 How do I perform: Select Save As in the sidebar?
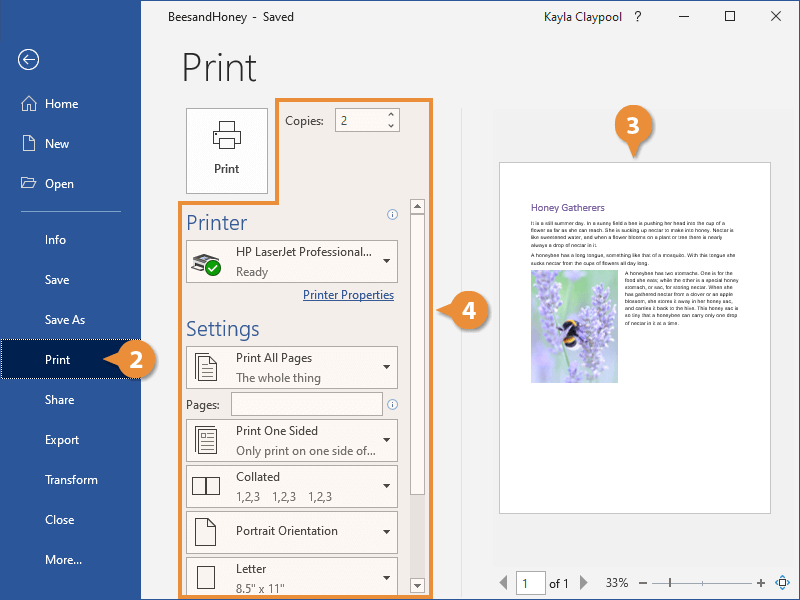pos(65,320)
